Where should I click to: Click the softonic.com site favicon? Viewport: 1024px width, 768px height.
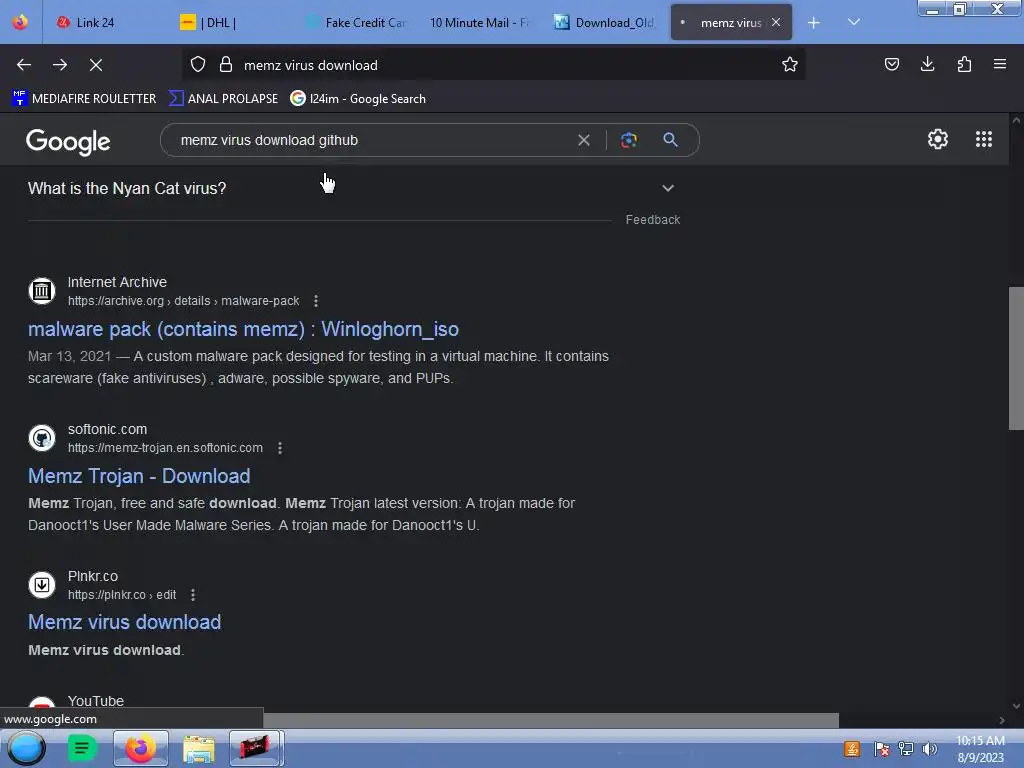(42, 438)
